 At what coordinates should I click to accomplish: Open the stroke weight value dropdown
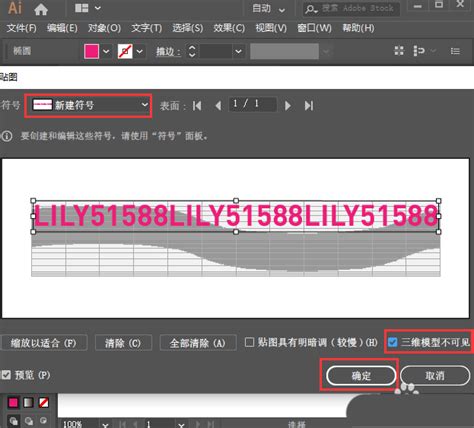pyautogui.click(x=238, y=51)
